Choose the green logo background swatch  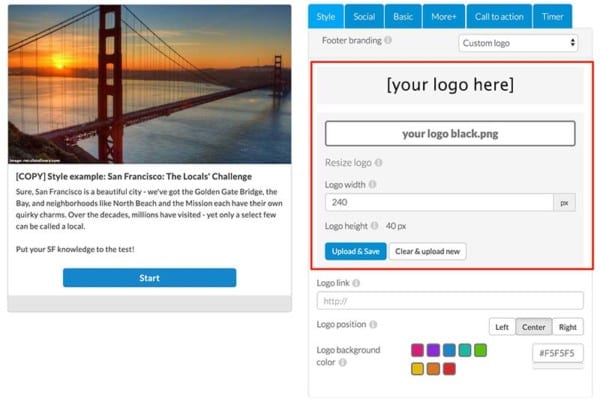coord(480,350)
